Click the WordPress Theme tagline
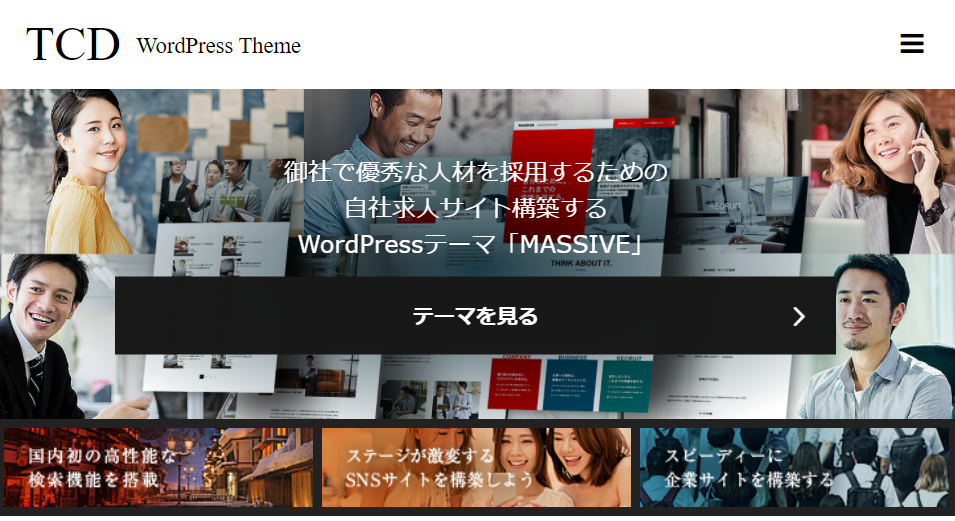The height and width of the screenshot is (521, 955). pos(219,46)
